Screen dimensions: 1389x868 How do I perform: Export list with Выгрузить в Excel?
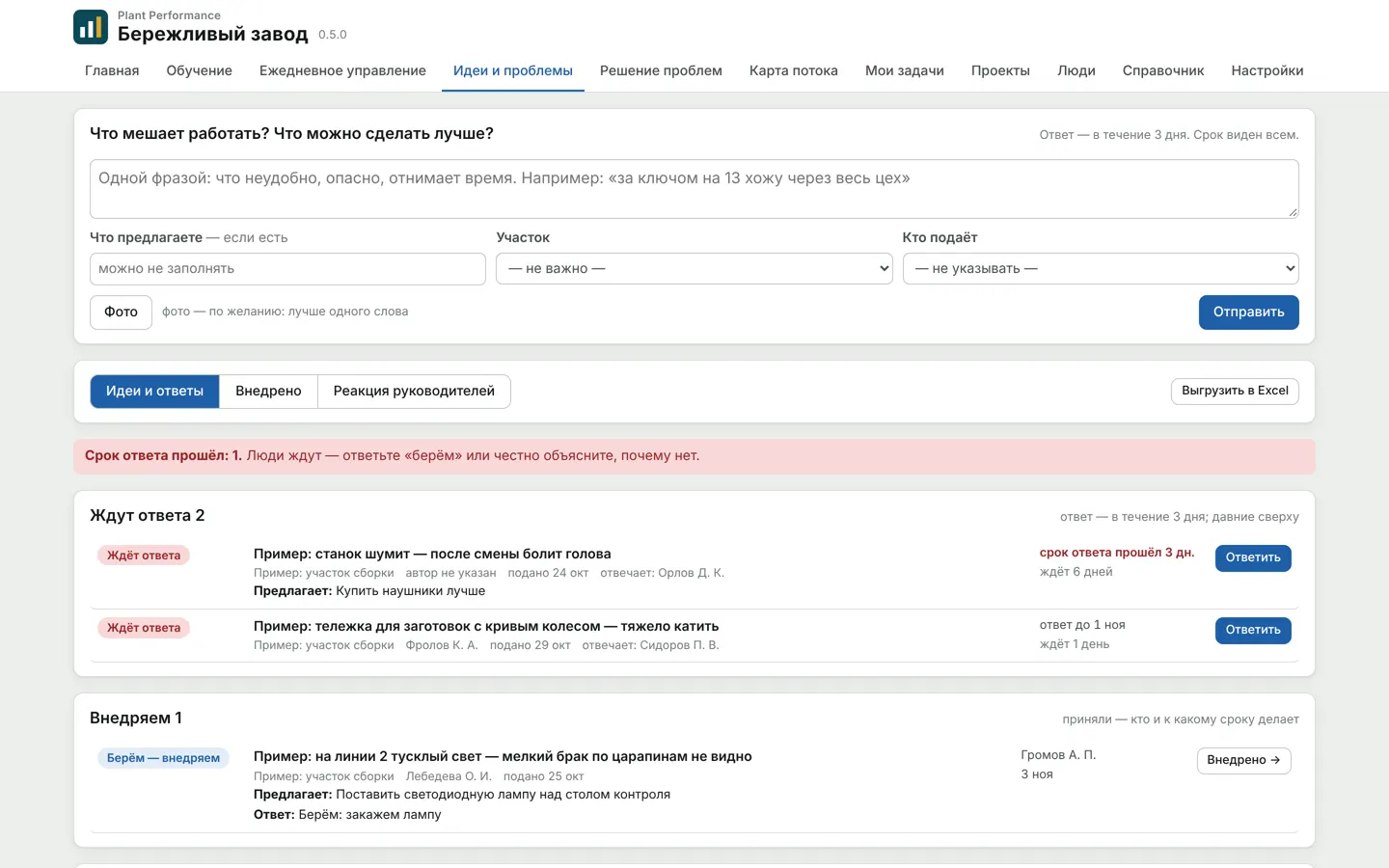[1235, 391]
